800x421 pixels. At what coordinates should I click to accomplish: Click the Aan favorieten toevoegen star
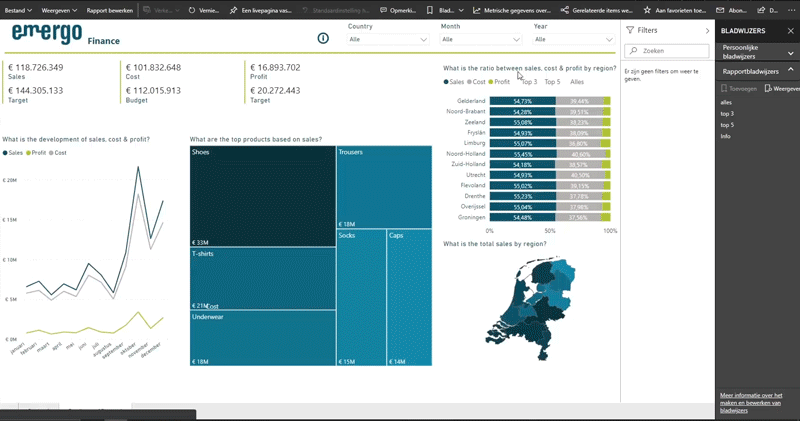pyautogui.click(x=647, y=10)
